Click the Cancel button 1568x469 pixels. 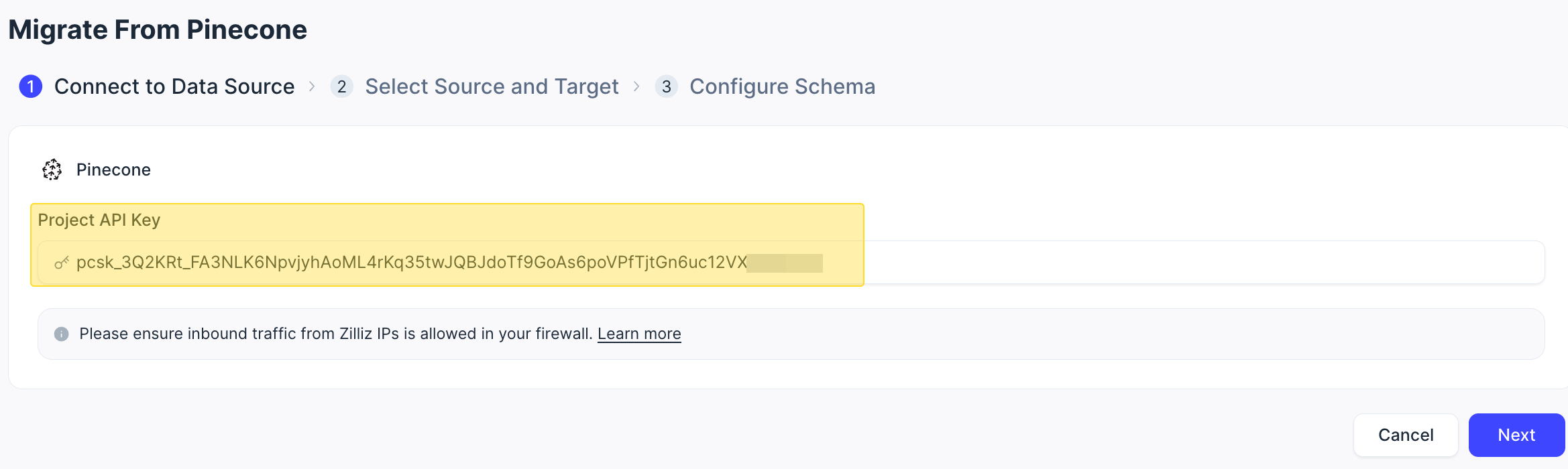tap(1406, 435)
